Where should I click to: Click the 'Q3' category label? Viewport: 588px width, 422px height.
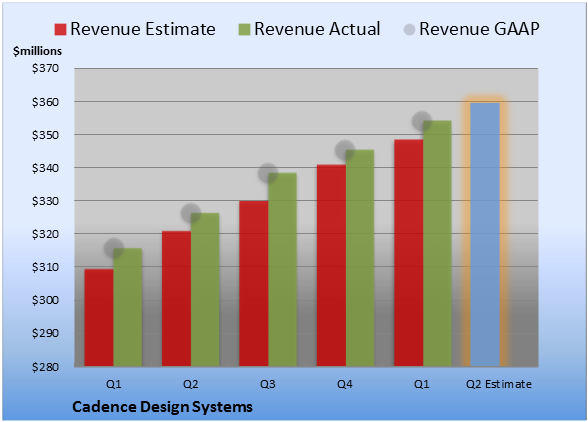(268, 384)
